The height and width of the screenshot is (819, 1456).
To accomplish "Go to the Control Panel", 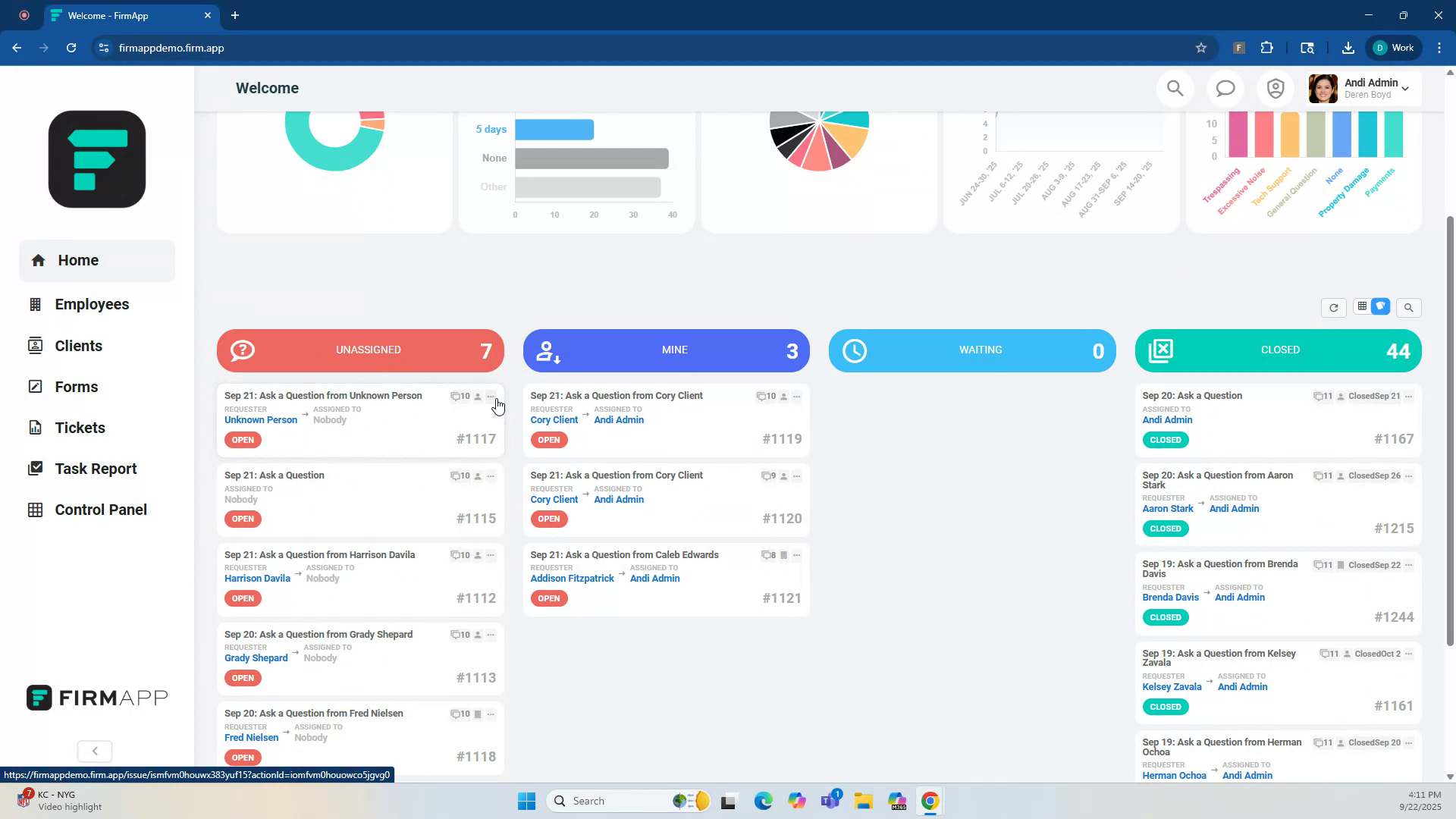I will coord(101,510).
